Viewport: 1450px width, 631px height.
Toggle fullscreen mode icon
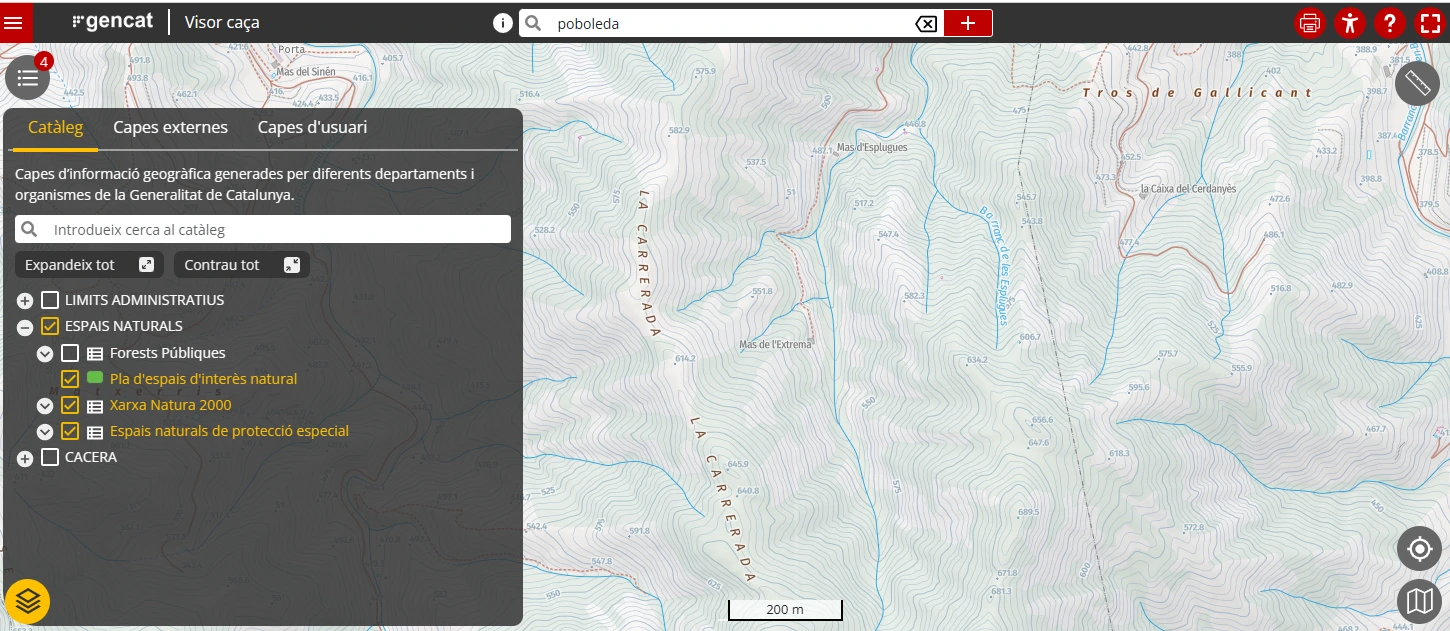[x=1429, y=23]
